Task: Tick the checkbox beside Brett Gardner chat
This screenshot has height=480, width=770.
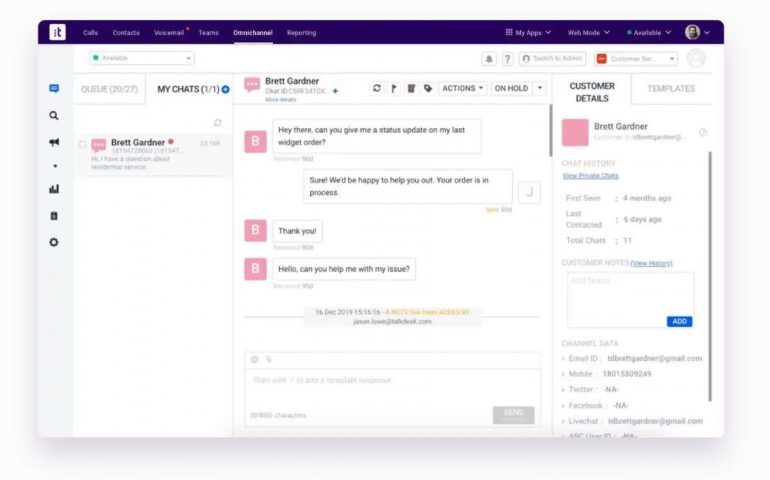Action: pos(82,144)
